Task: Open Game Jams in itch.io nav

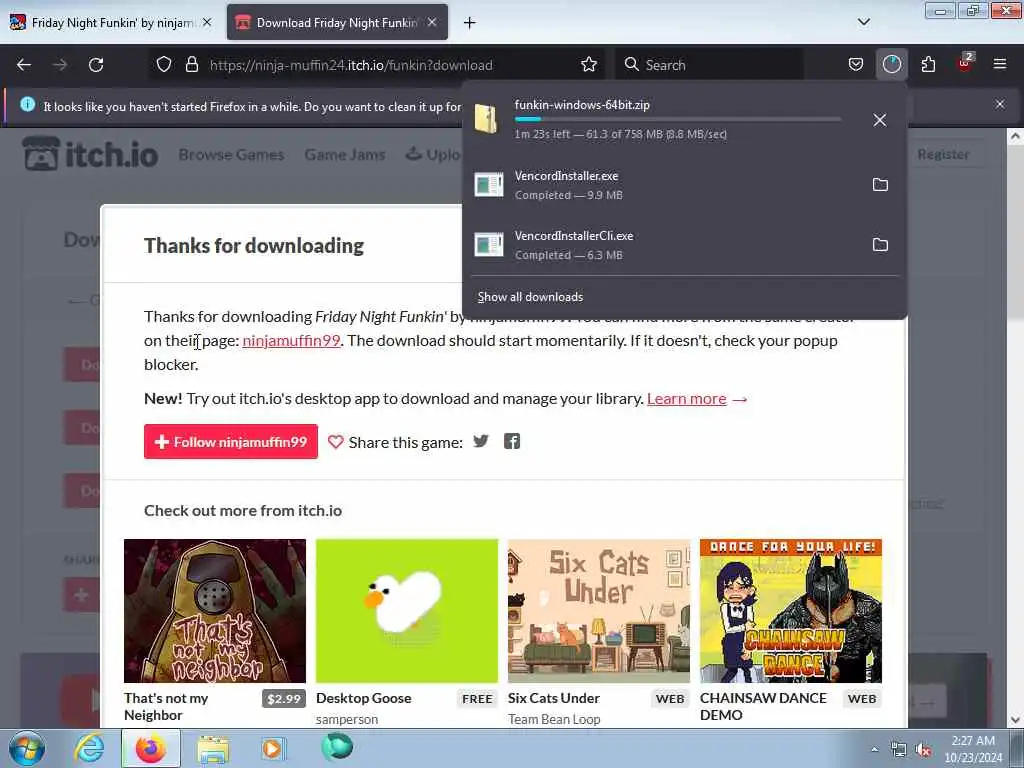Action: [345, 155]
